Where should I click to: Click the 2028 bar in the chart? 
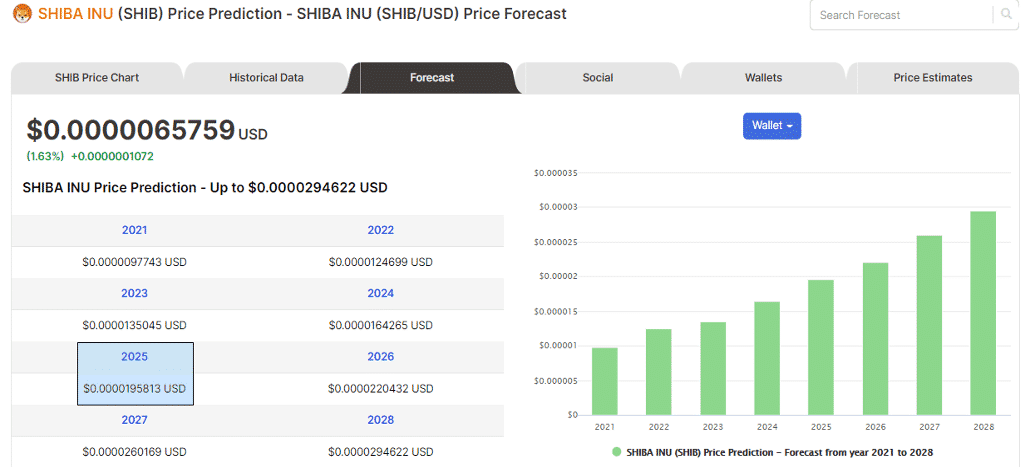[x=983, y=314]
